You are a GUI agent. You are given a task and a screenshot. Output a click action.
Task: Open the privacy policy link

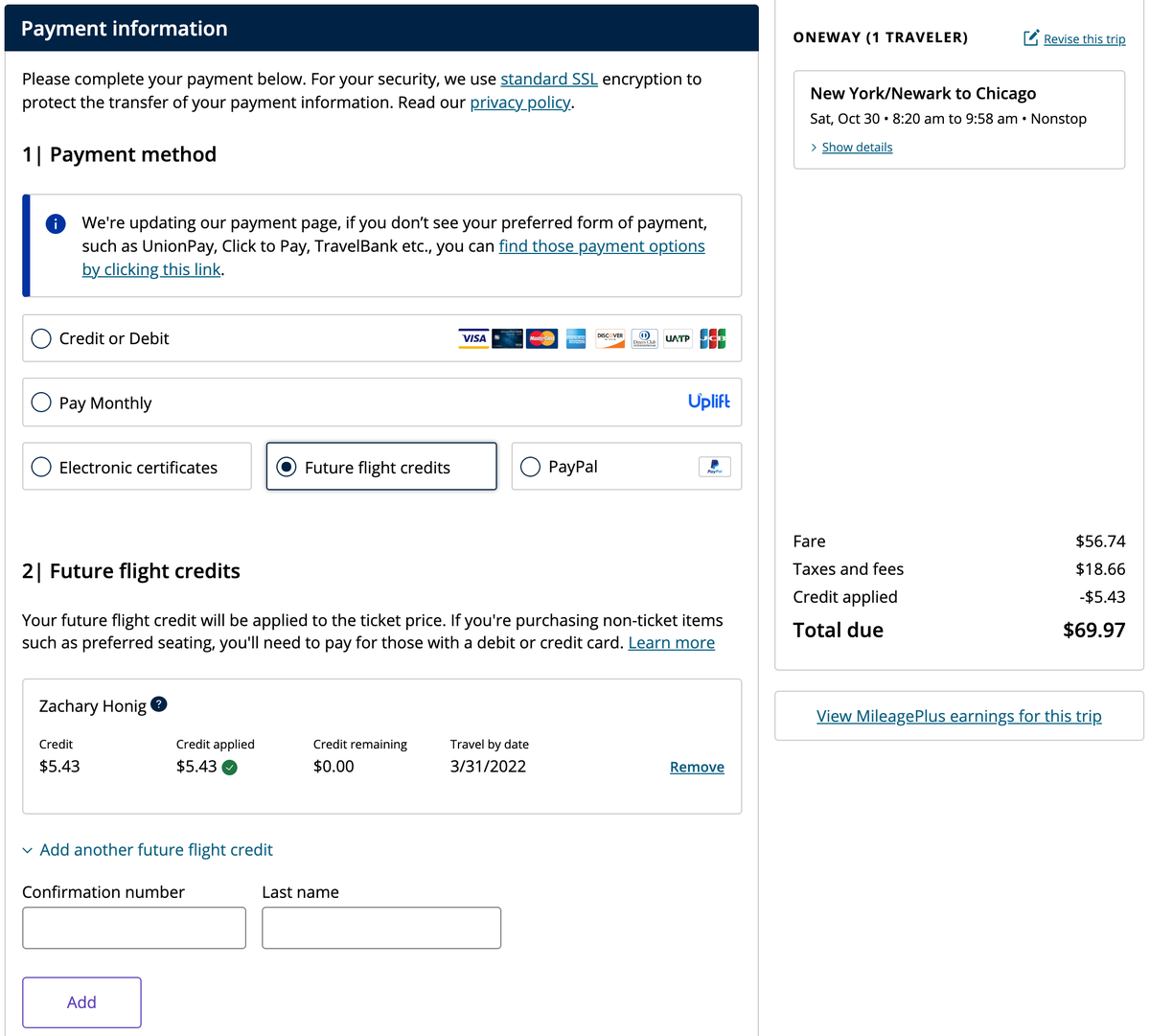[x=519, y=102]
